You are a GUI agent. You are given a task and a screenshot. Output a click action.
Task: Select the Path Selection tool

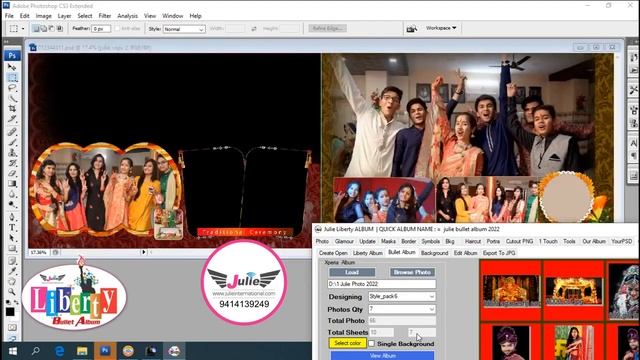pyautogui.click(x=12, y=238)
